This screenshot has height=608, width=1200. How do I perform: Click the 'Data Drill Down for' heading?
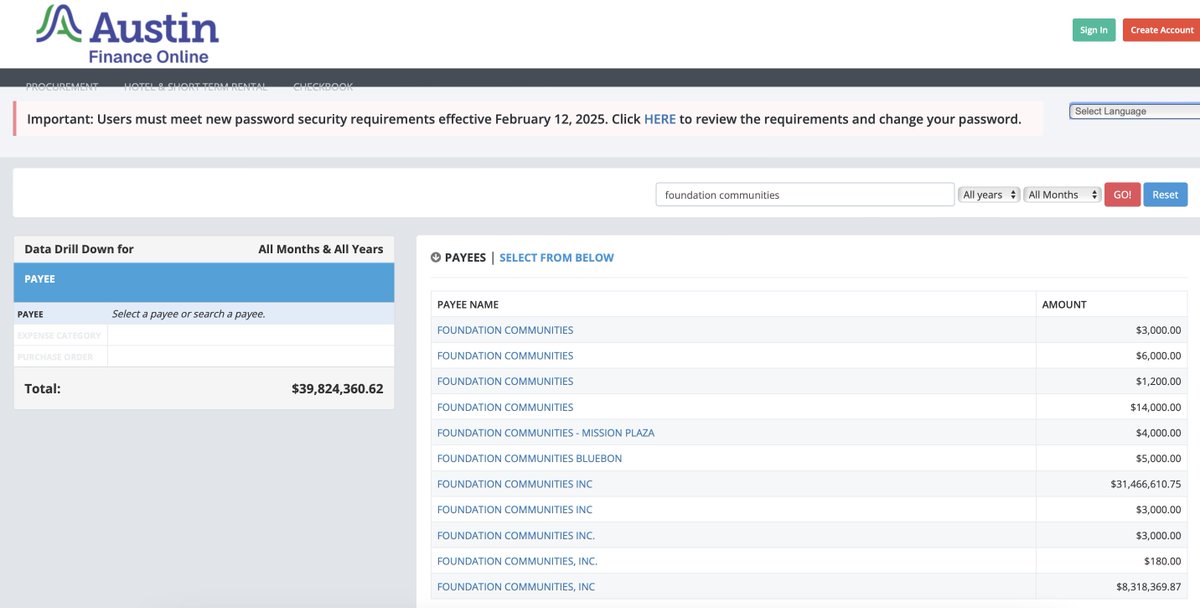point(79,249)
